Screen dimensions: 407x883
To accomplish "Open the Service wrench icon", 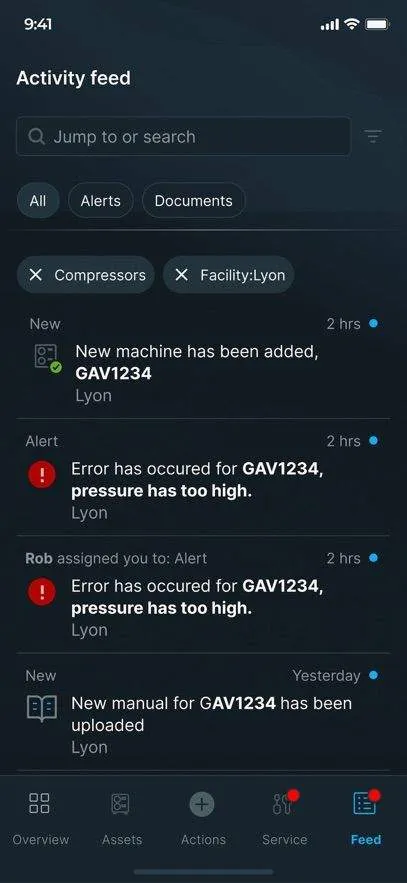I will click(284, 802).
